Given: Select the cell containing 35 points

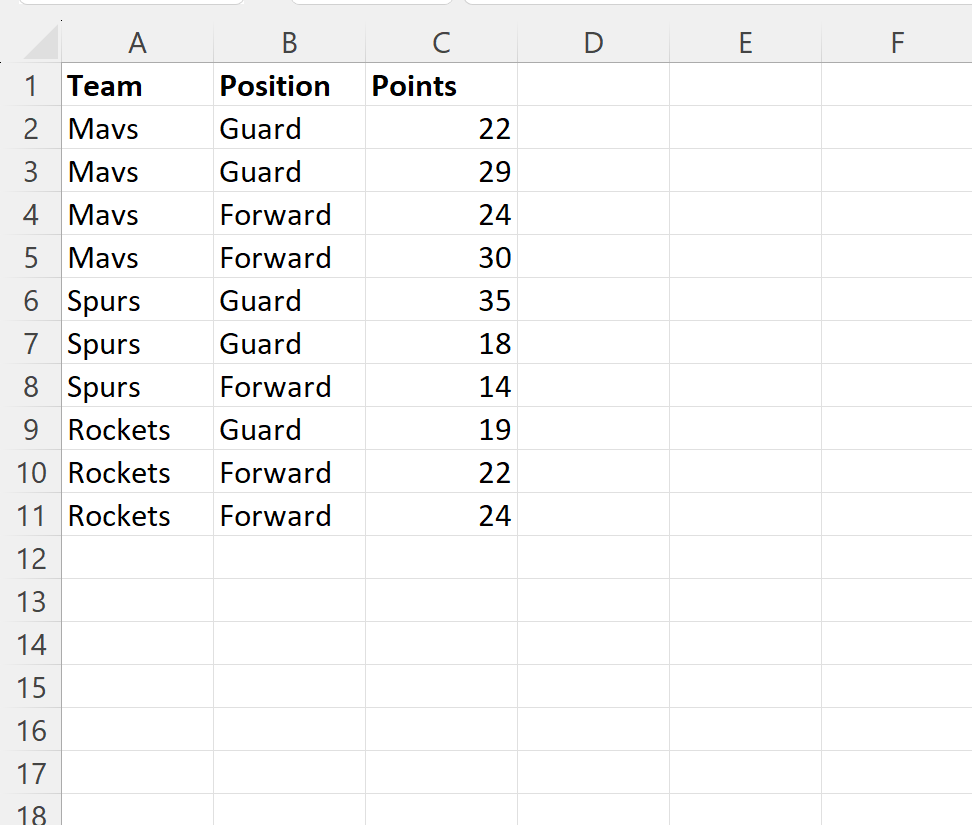Looking at the screenshot, I should point(441,301).
